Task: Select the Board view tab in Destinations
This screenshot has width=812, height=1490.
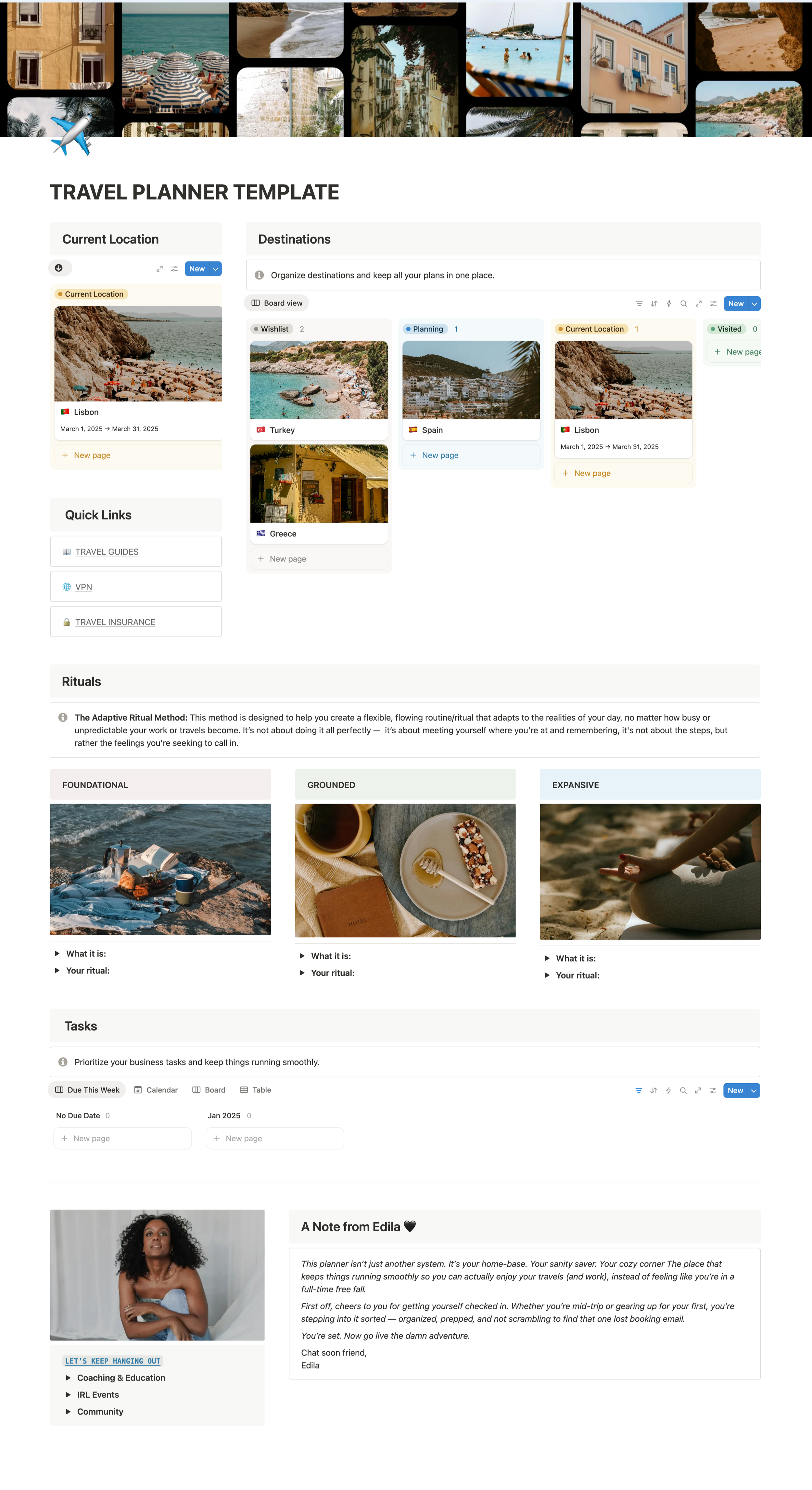Action: click(x=276, y=303)
